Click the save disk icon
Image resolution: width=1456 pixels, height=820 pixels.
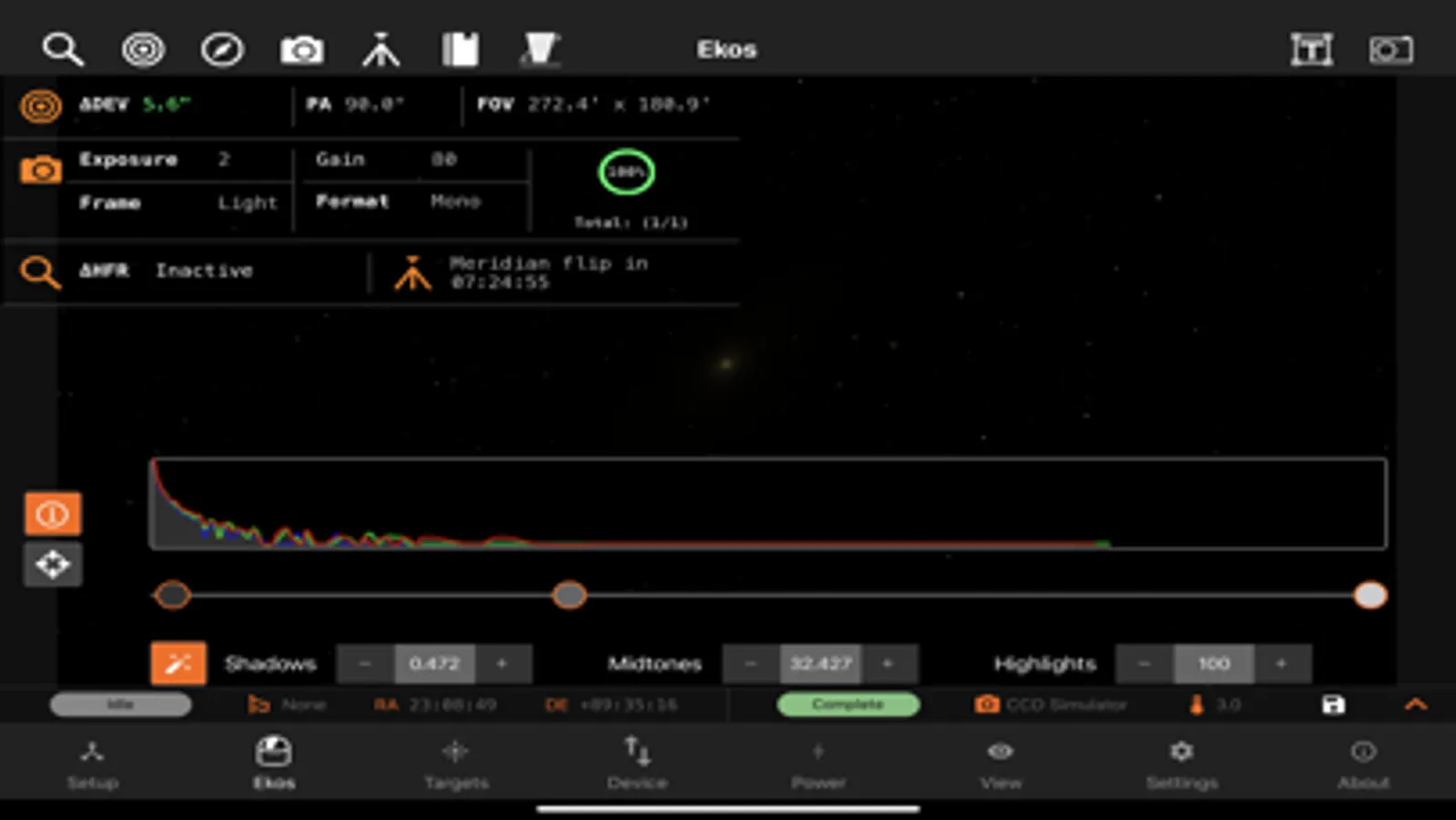click(x=1333, y=704)
